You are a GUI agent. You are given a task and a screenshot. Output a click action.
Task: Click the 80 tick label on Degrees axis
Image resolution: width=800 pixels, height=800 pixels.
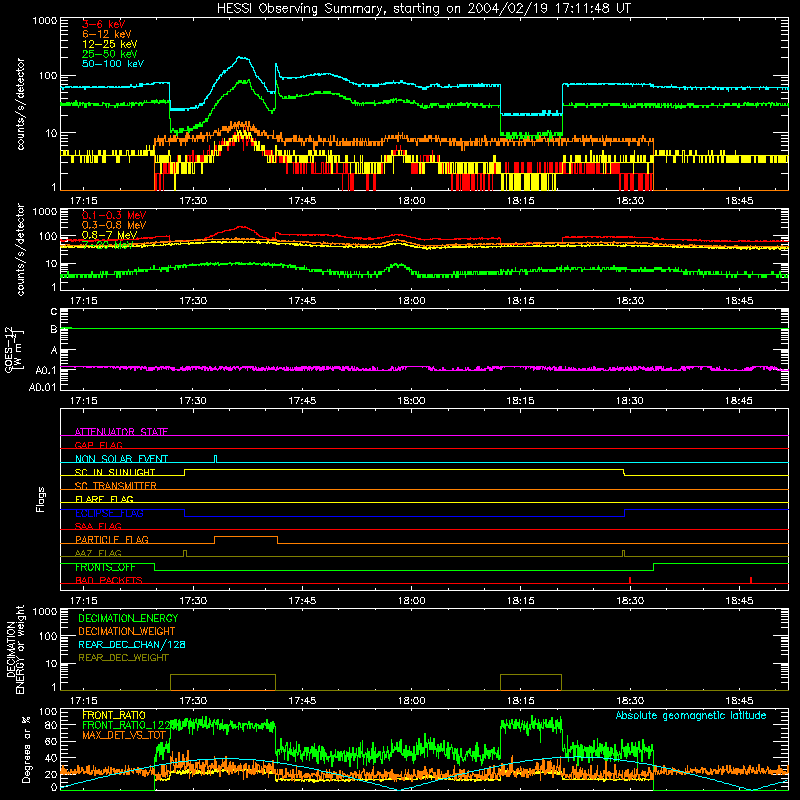[x=52, y=725]
